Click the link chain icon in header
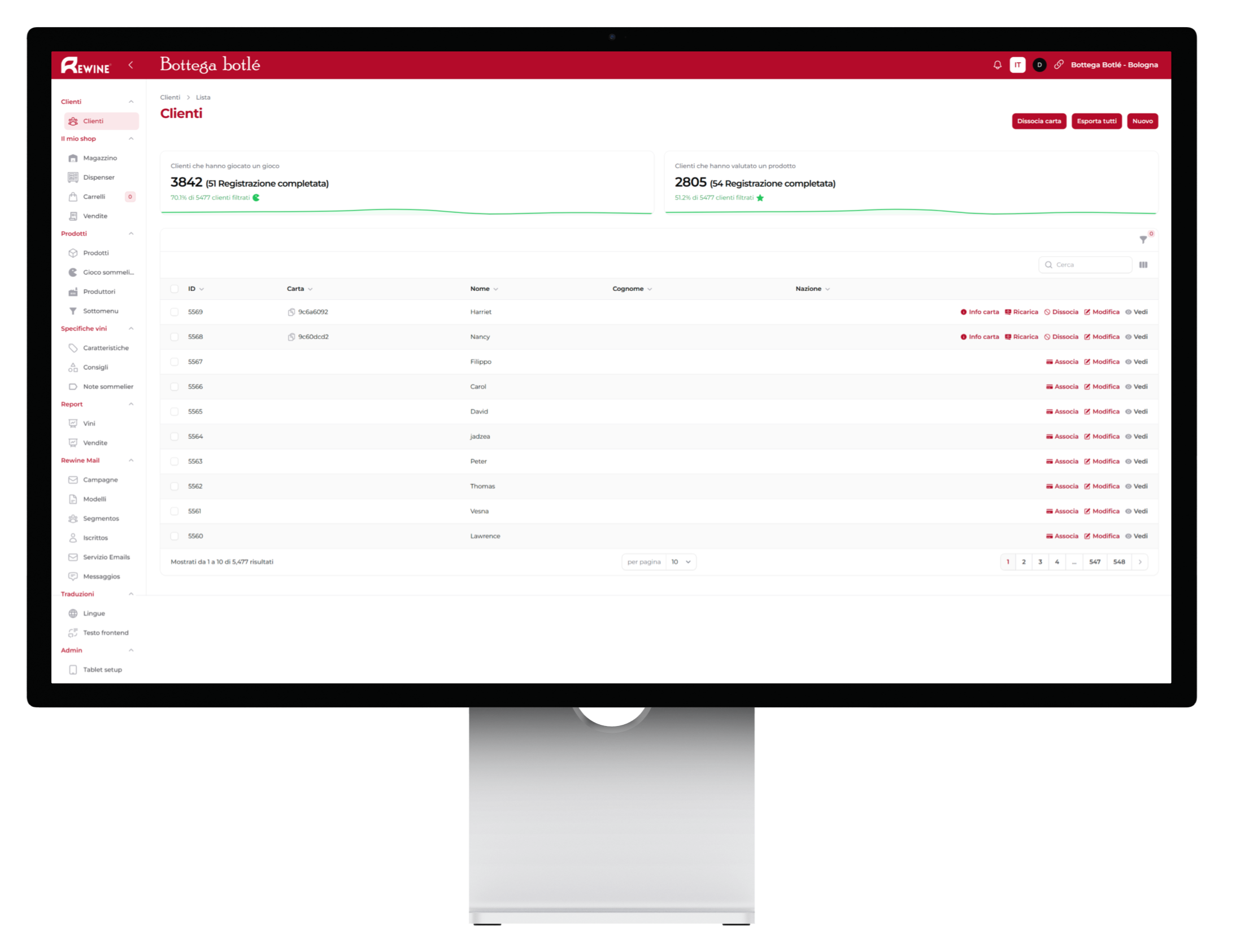The height and width of the screenshot is (952, 1236). [x=1058, y=65]
